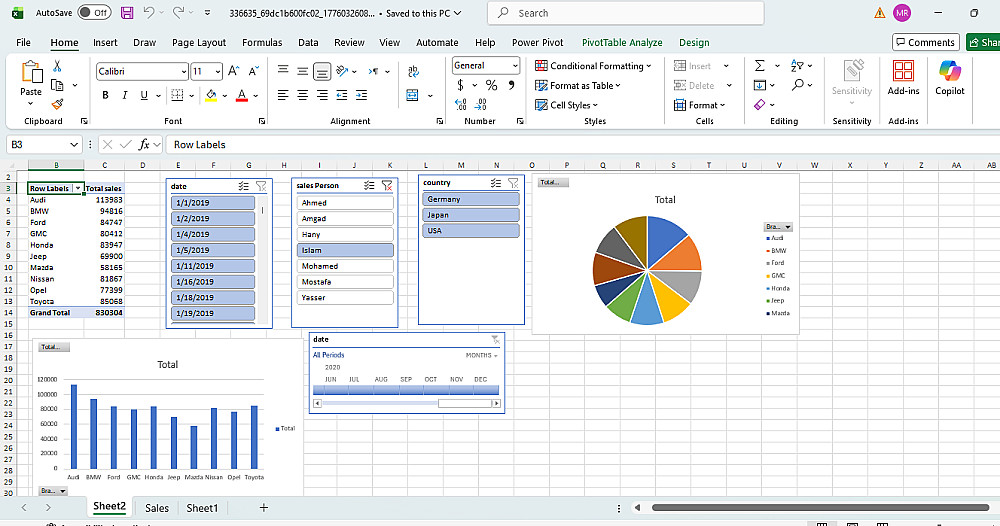
Task: Toggle the AutoSave switch
Action: 94,13
